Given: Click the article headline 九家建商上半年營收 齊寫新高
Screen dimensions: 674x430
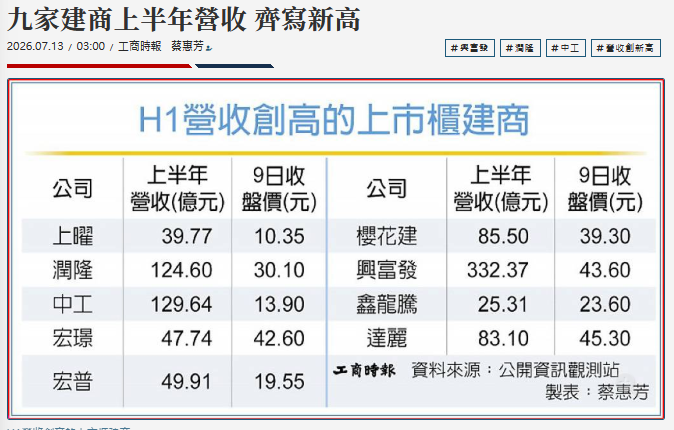Looking at the screenshot, I should [184, 19].
